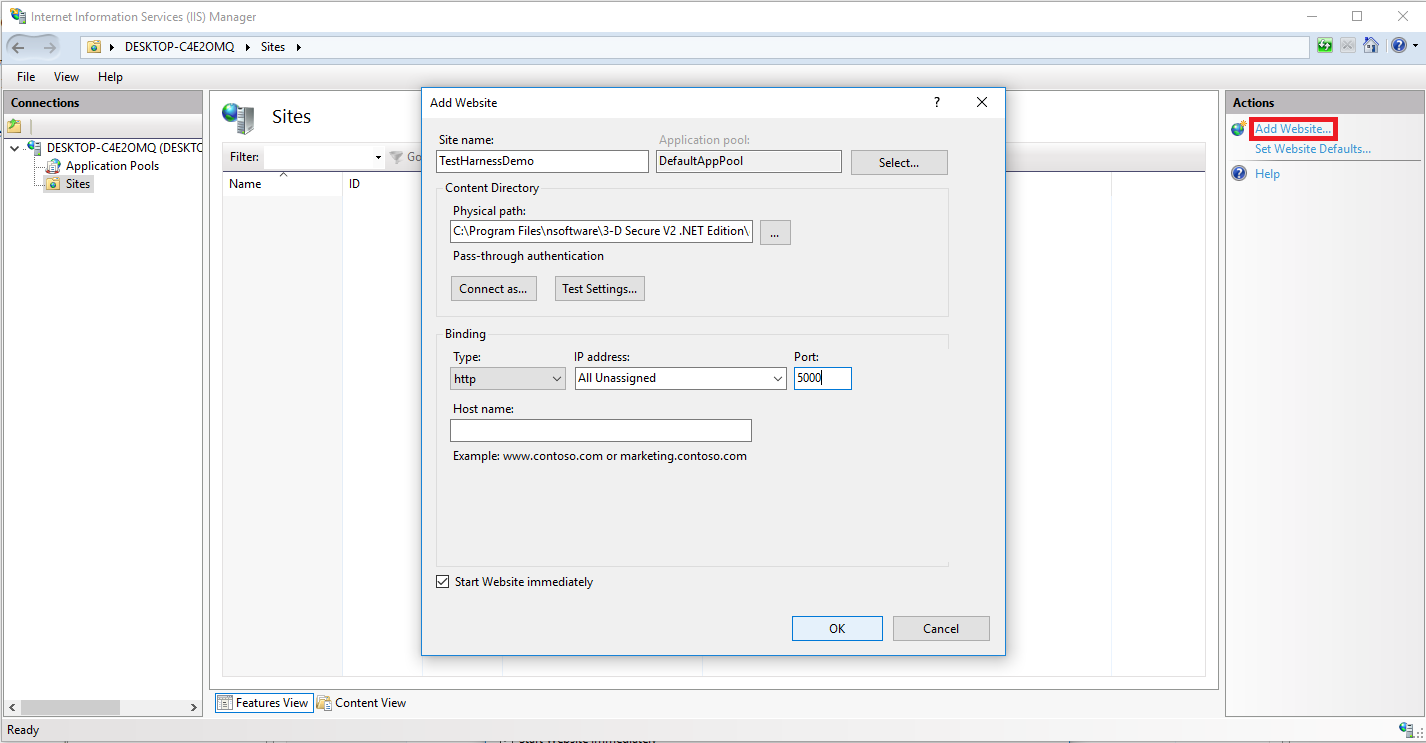
Task: Click the address bar folder-globe icon
Action: point(94,47)
